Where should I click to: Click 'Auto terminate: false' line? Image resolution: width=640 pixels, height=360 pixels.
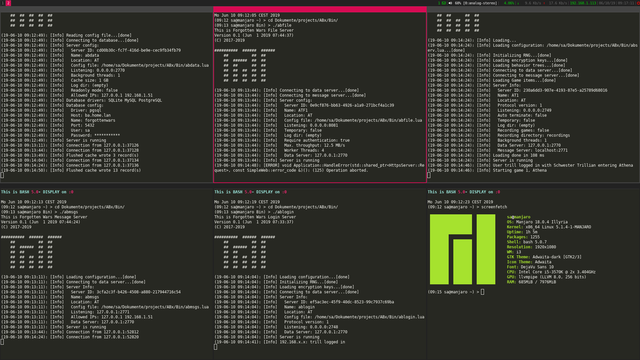(522, 115)
